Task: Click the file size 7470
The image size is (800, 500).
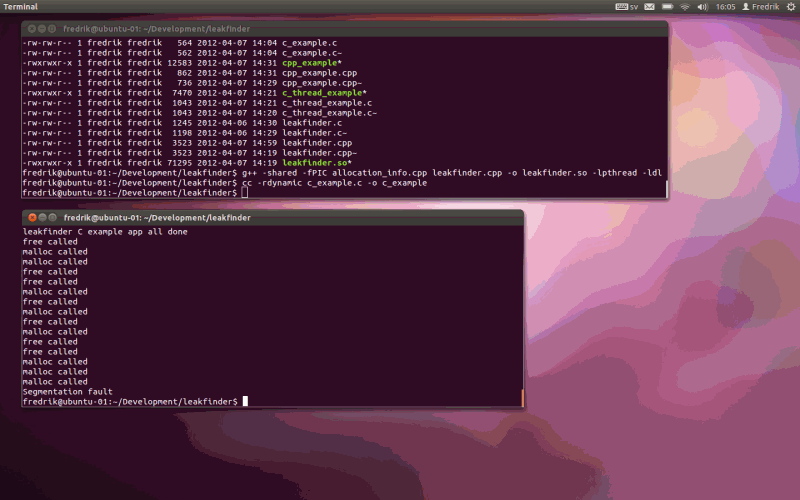Action: tap(182, 93)
